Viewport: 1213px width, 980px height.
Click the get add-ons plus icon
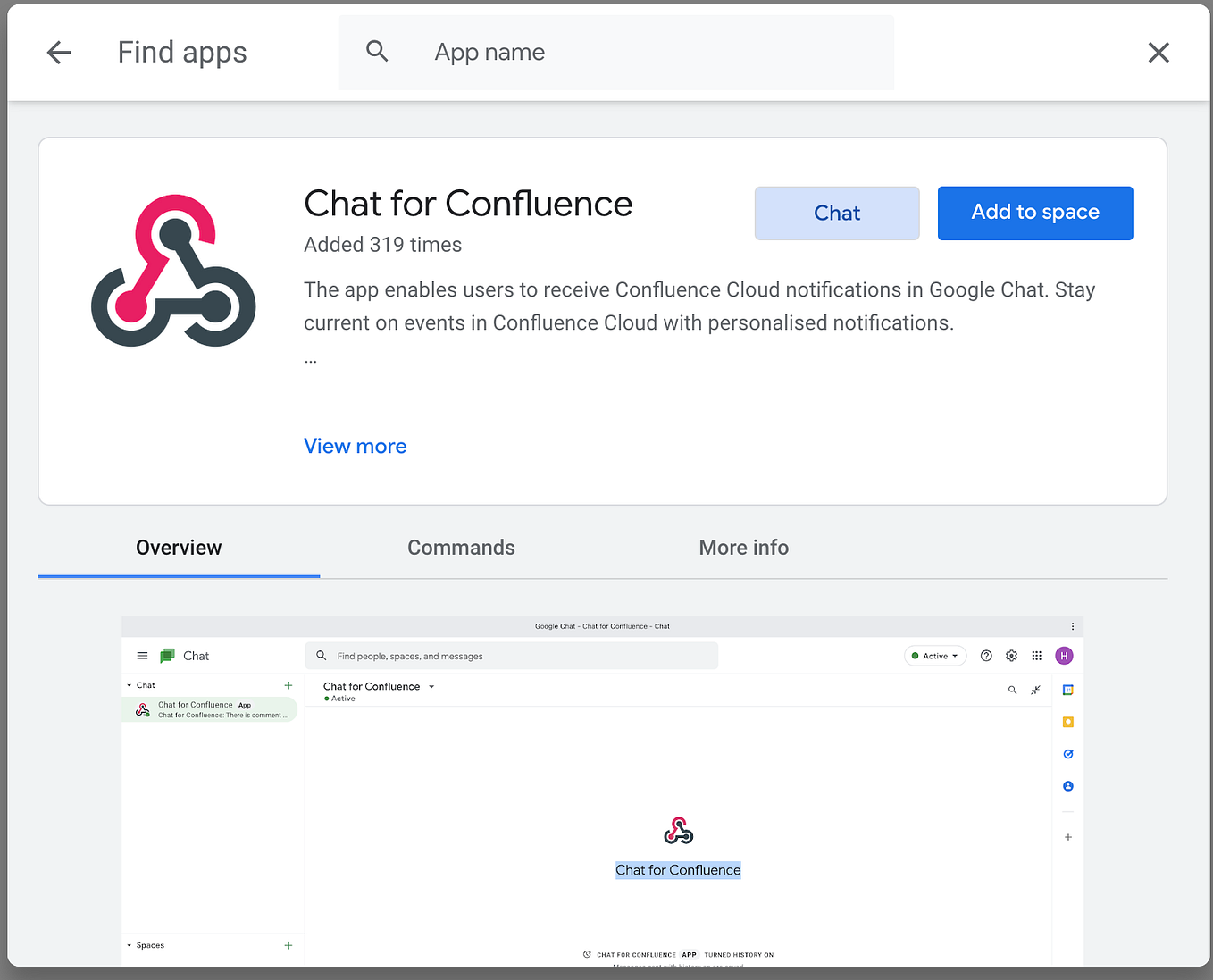point(1067,837)
